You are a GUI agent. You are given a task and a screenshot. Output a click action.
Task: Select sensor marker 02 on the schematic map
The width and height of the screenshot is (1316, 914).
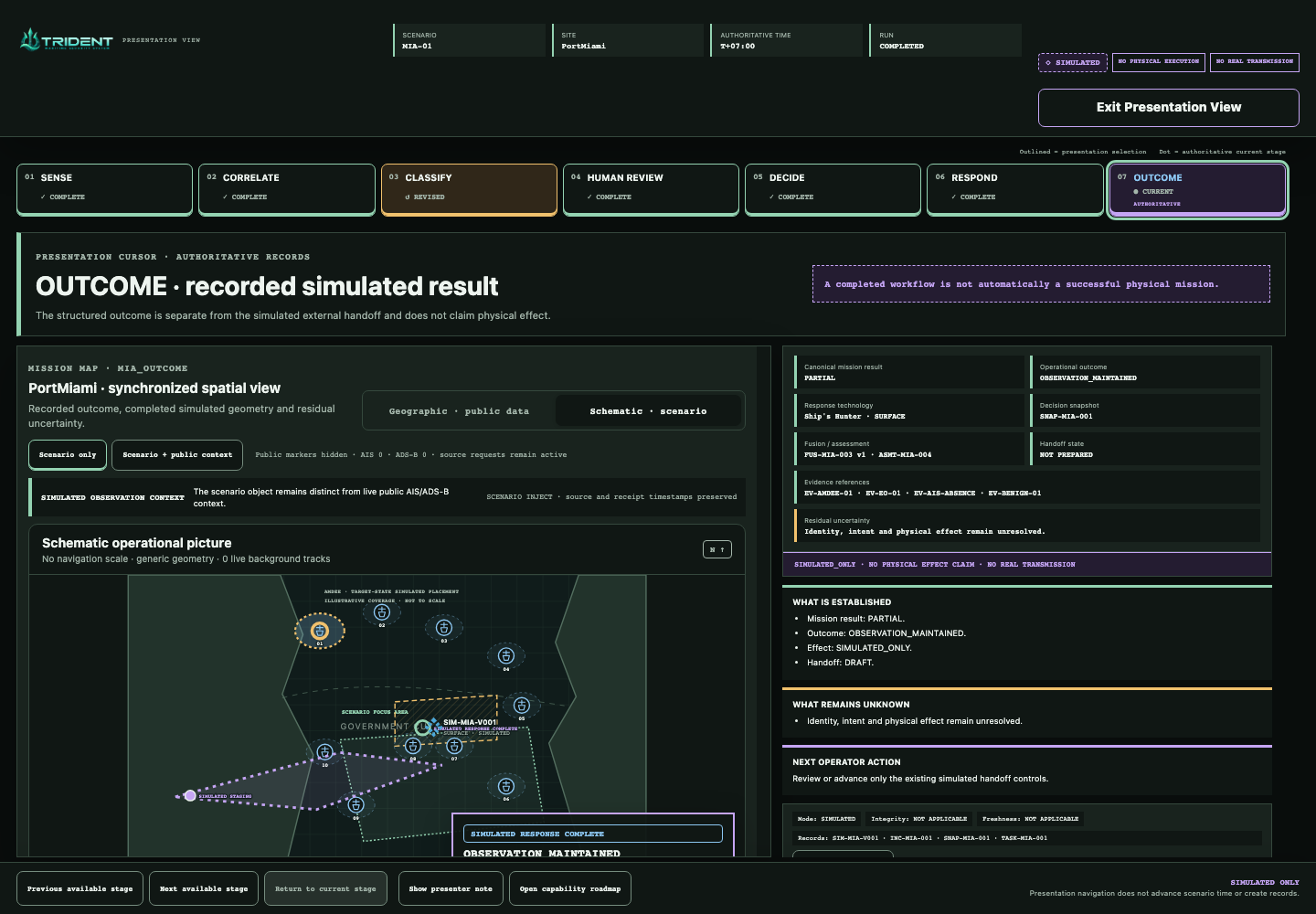(382, 612)
